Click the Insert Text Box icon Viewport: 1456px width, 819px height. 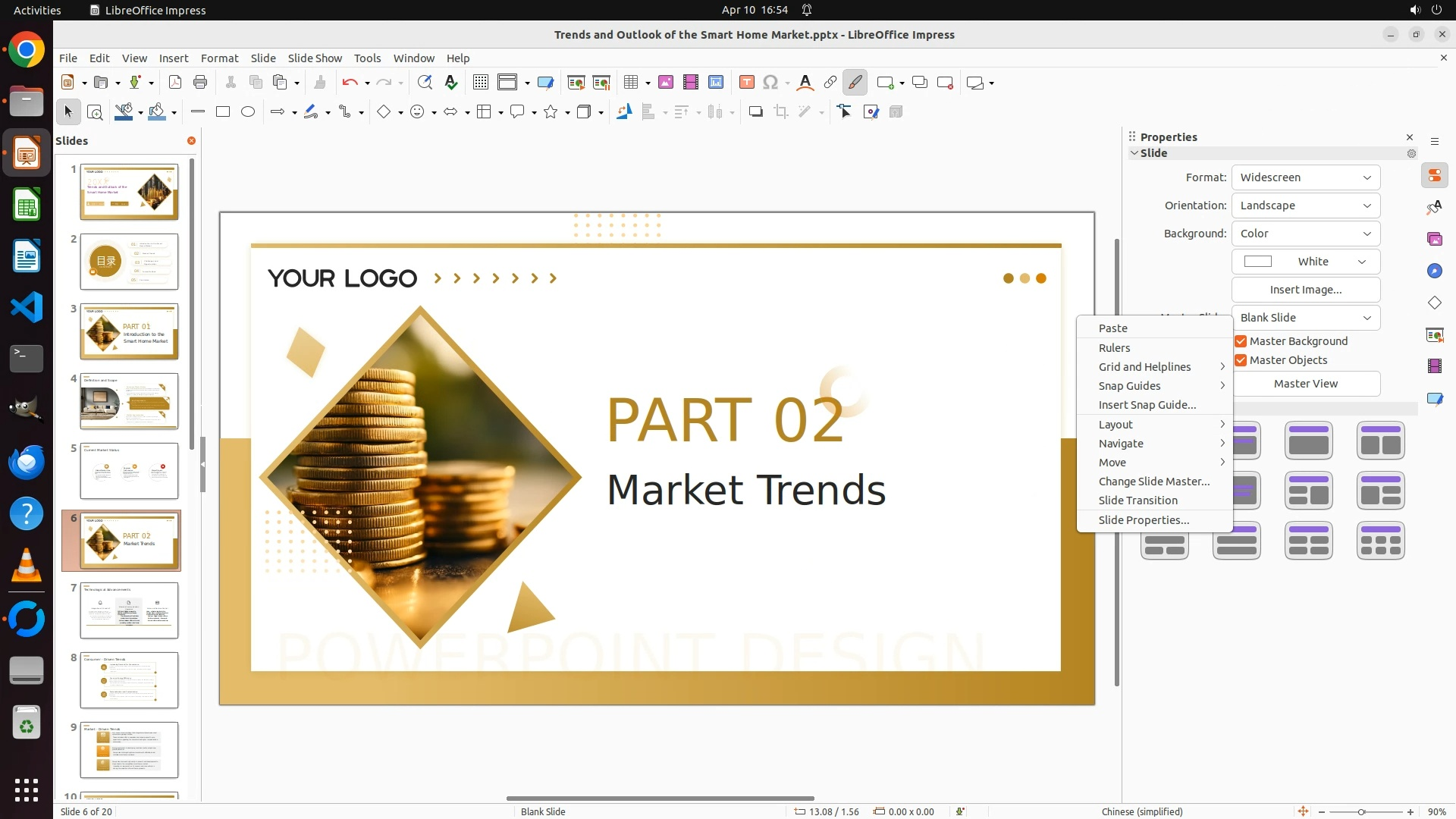click(746, 83)
